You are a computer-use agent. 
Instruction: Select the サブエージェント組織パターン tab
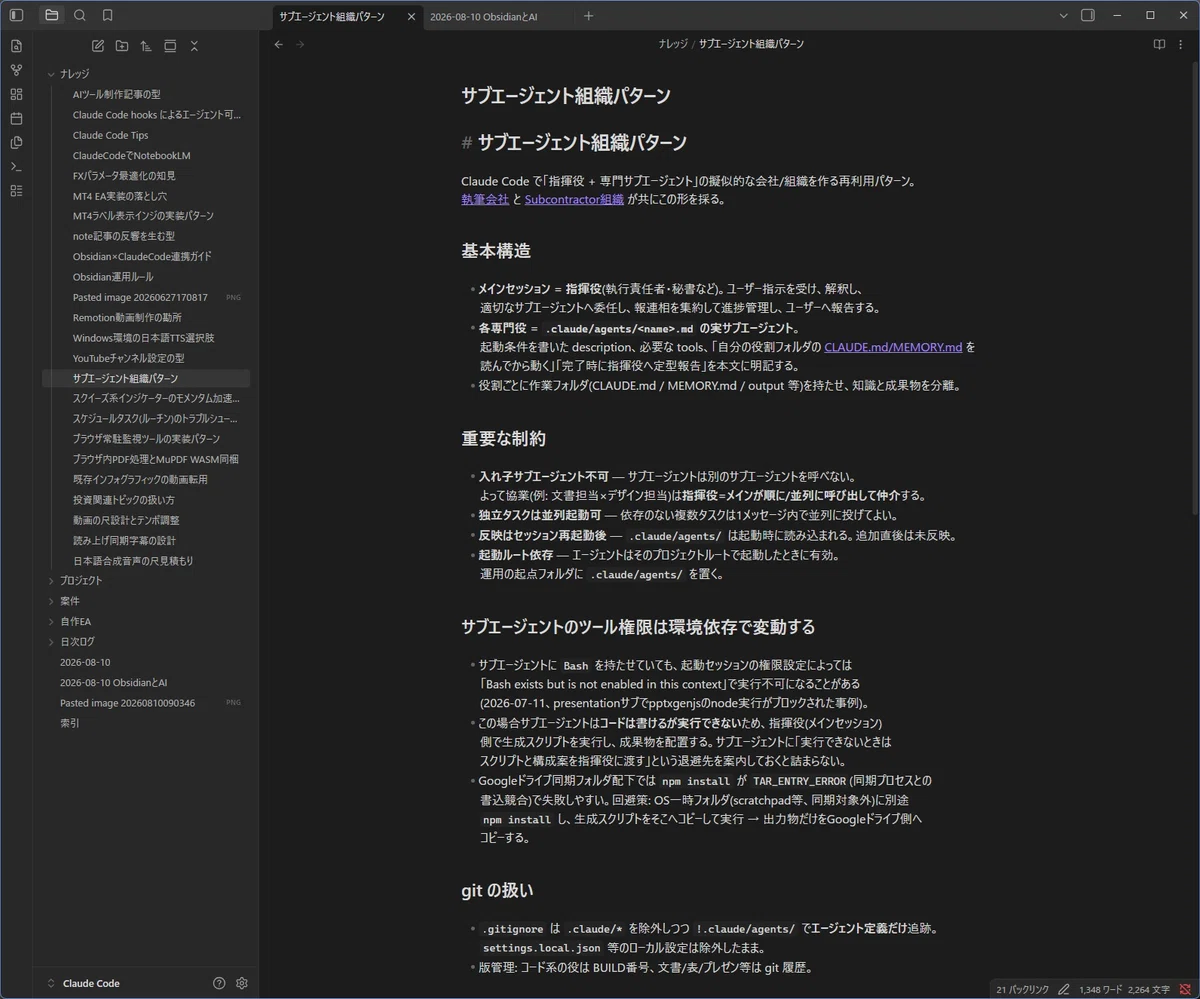coord(332,16)
